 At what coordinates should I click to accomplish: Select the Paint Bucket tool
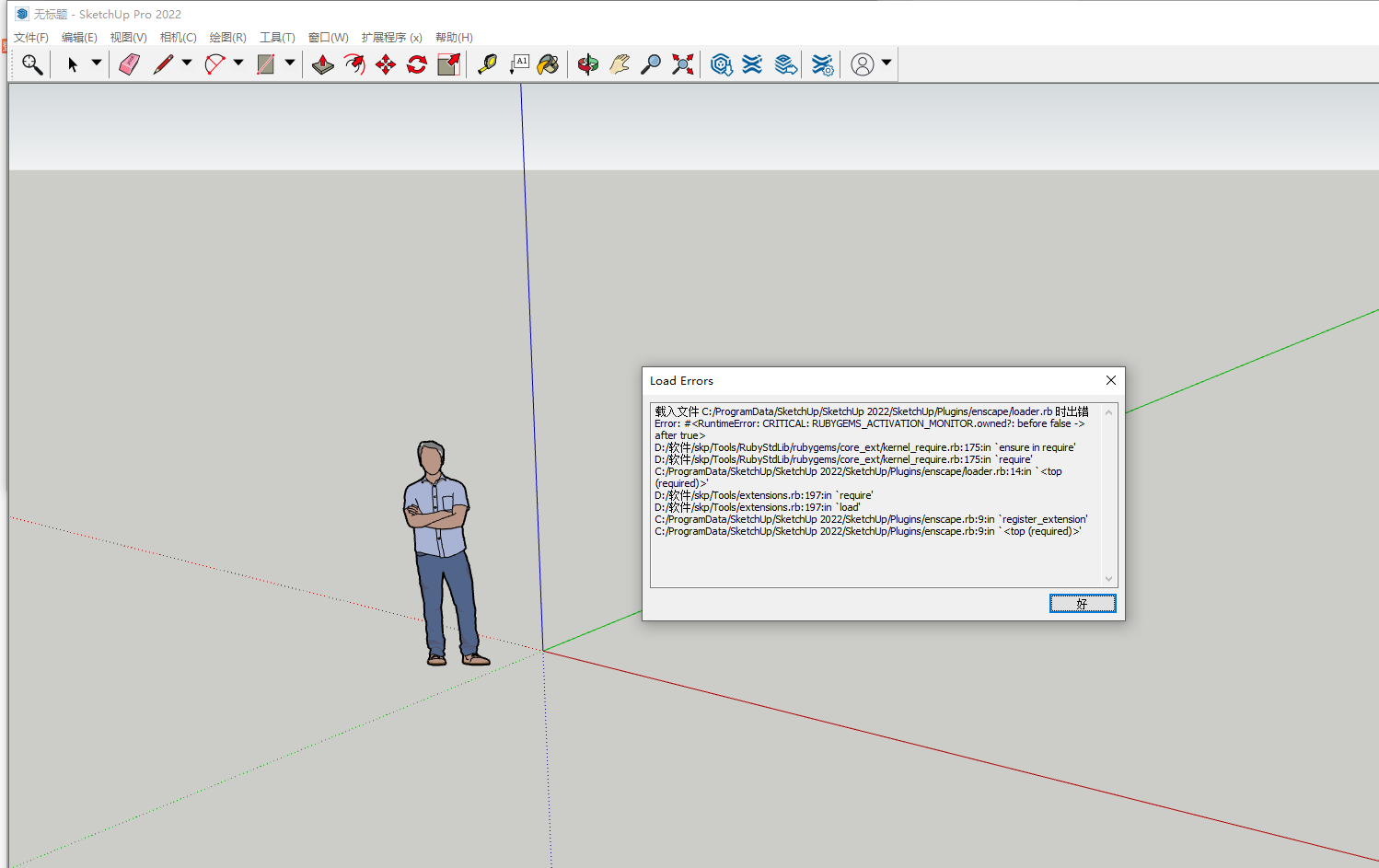point(548,64)
